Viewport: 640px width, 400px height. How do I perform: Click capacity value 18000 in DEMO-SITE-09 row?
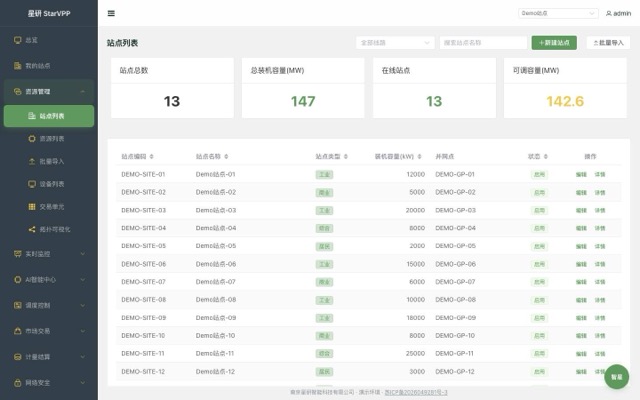tap(416, 318)
